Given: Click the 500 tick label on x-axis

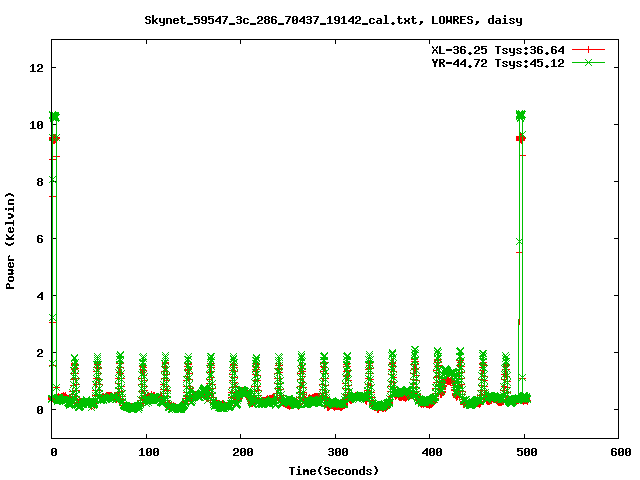Looking at the screenshot, I should coord(524,452).
